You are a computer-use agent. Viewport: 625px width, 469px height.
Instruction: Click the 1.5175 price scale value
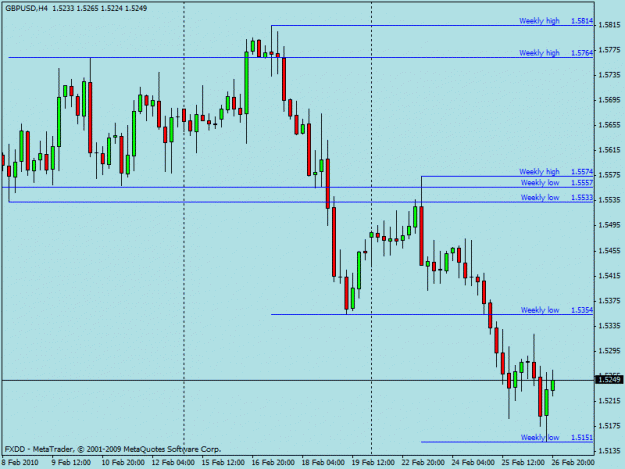(609, 426)
